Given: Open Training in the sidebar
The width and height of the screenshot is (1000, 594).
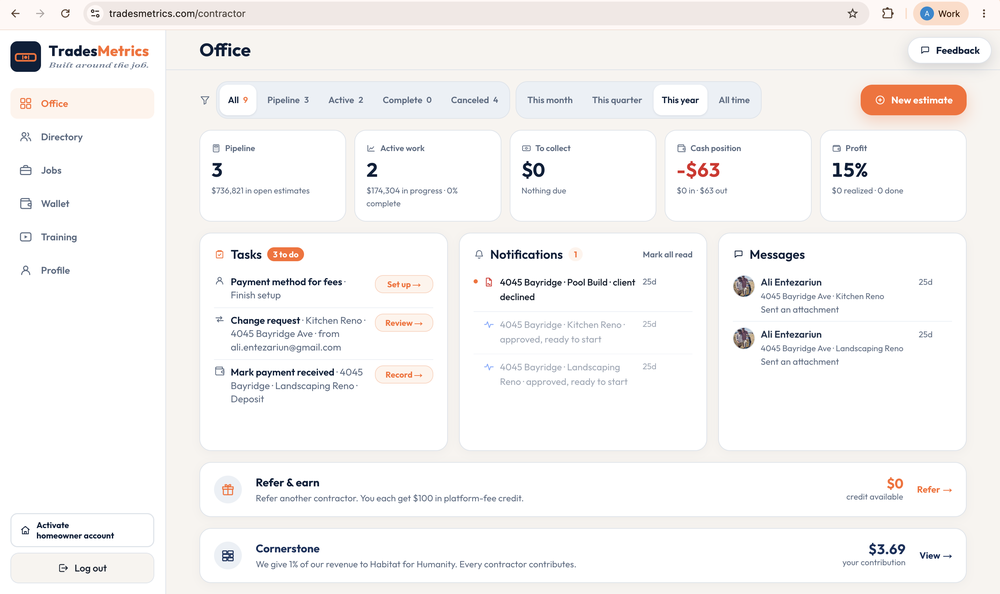Looking at the screenshot, I should [82, 237].
